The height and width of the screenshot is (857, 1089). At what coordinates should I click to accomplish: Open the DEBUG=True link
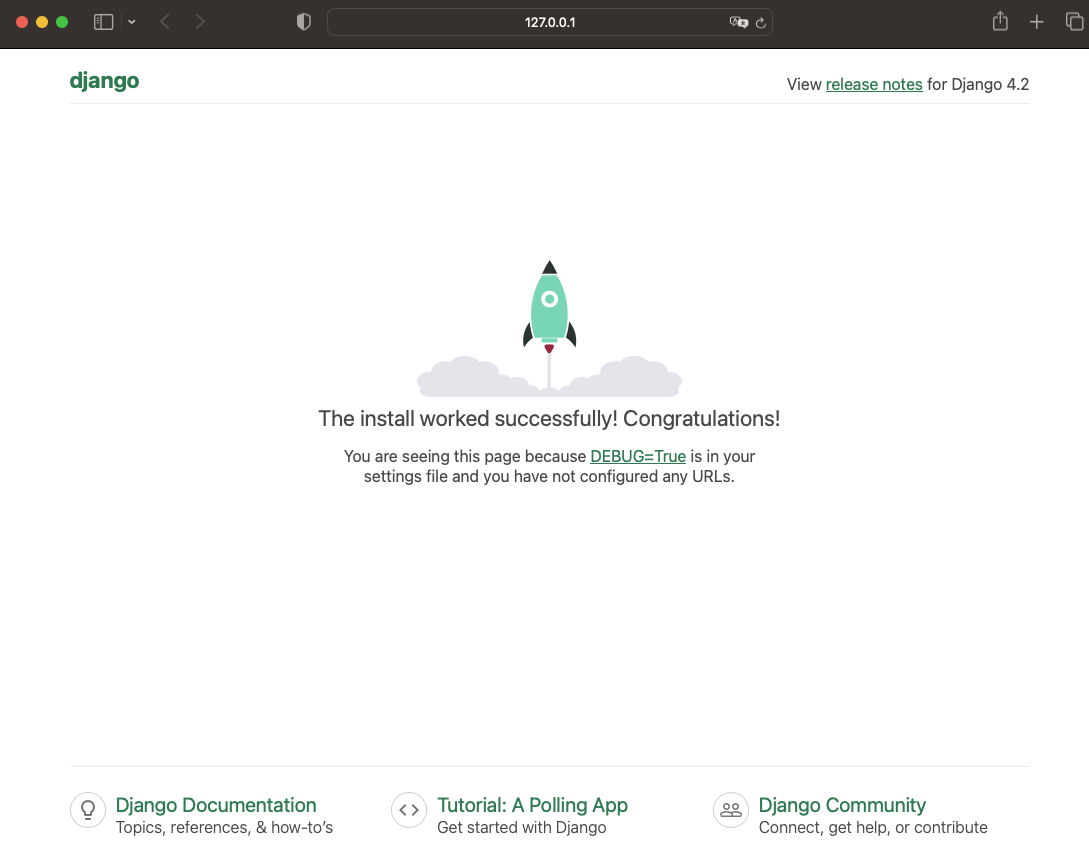pos(638,456)
